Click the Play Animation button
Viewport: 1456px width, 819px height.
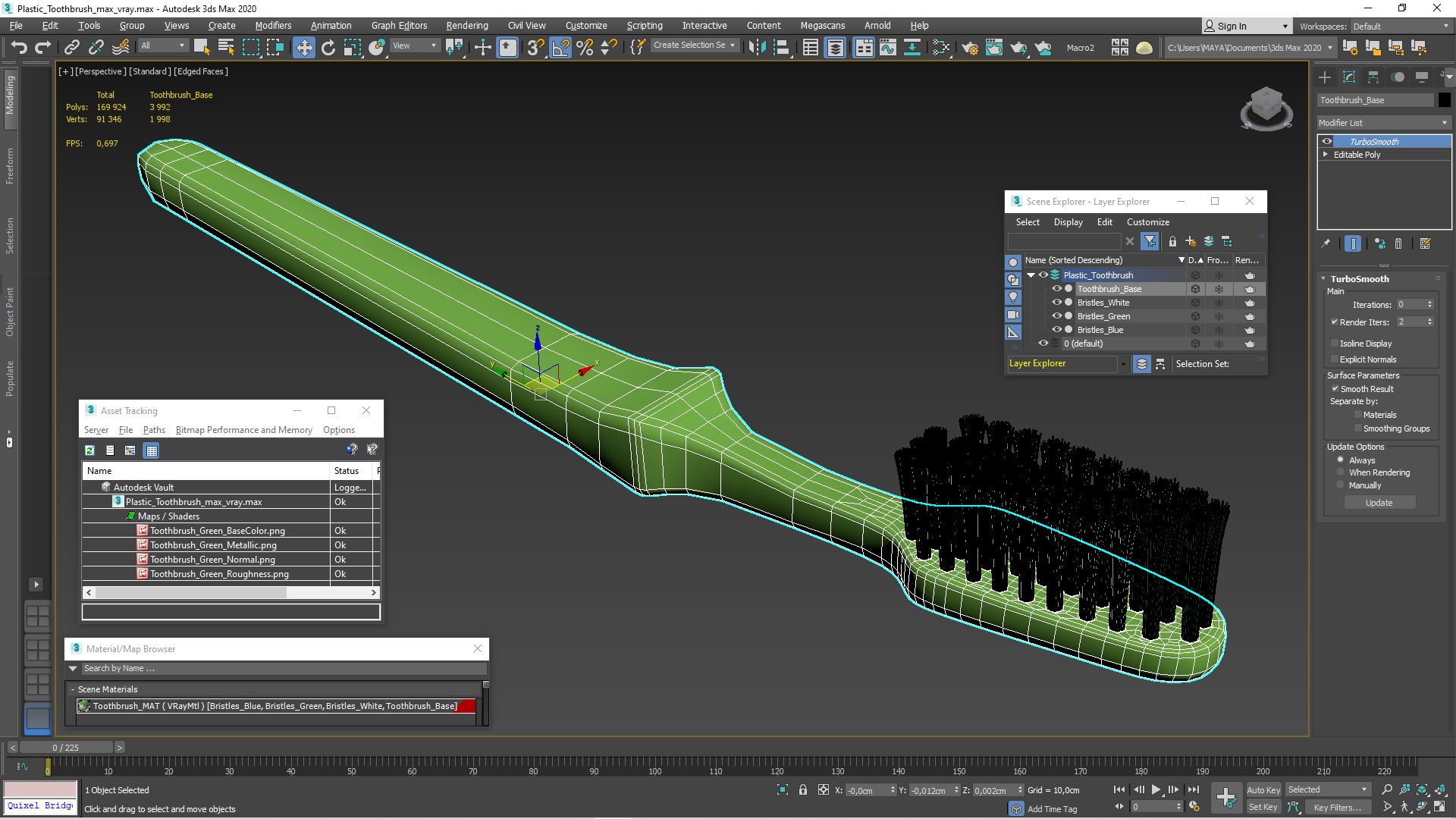click(x=1156, y=790)
